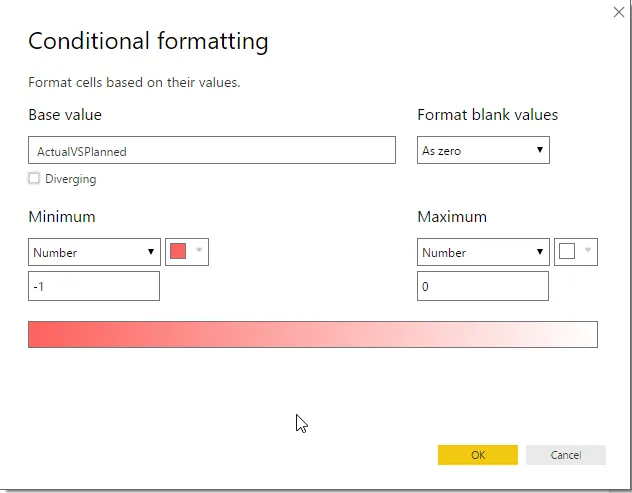632x493 pixels.
Task: Select the Minimum value field containing -1
Action: [x=94, y=286]
